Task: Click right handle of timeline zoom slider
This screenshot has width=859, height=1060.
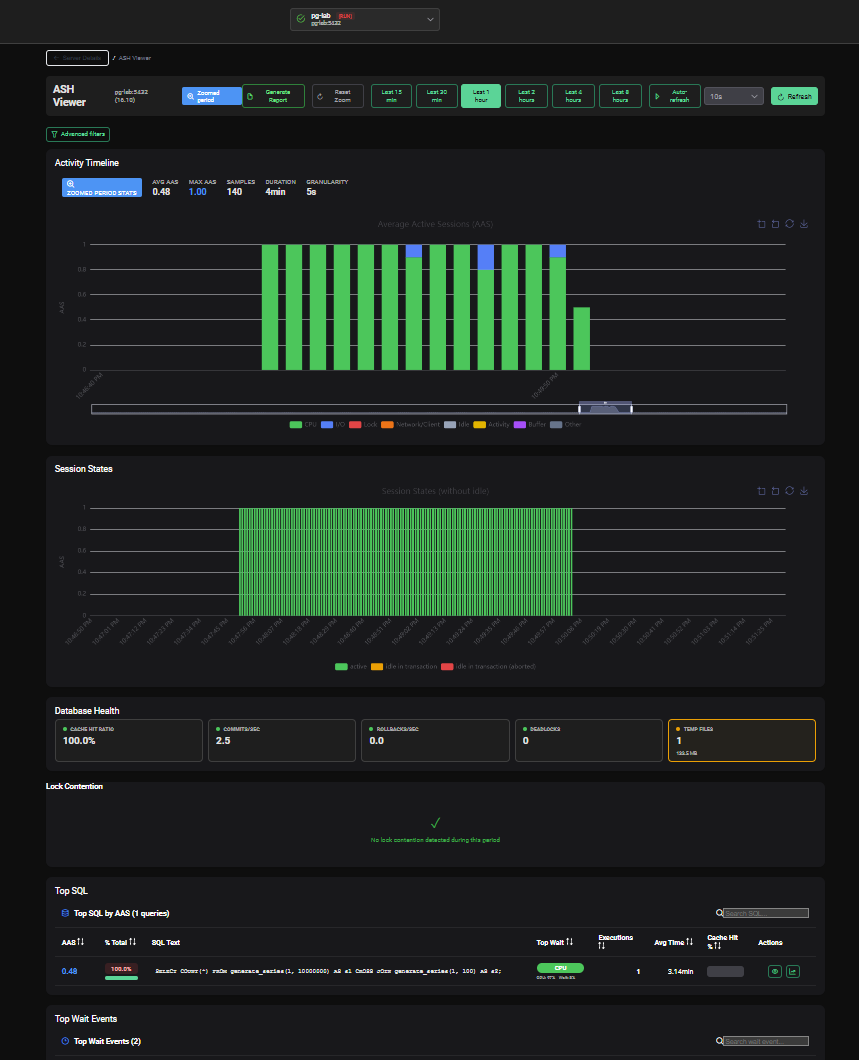Action: 631,408
